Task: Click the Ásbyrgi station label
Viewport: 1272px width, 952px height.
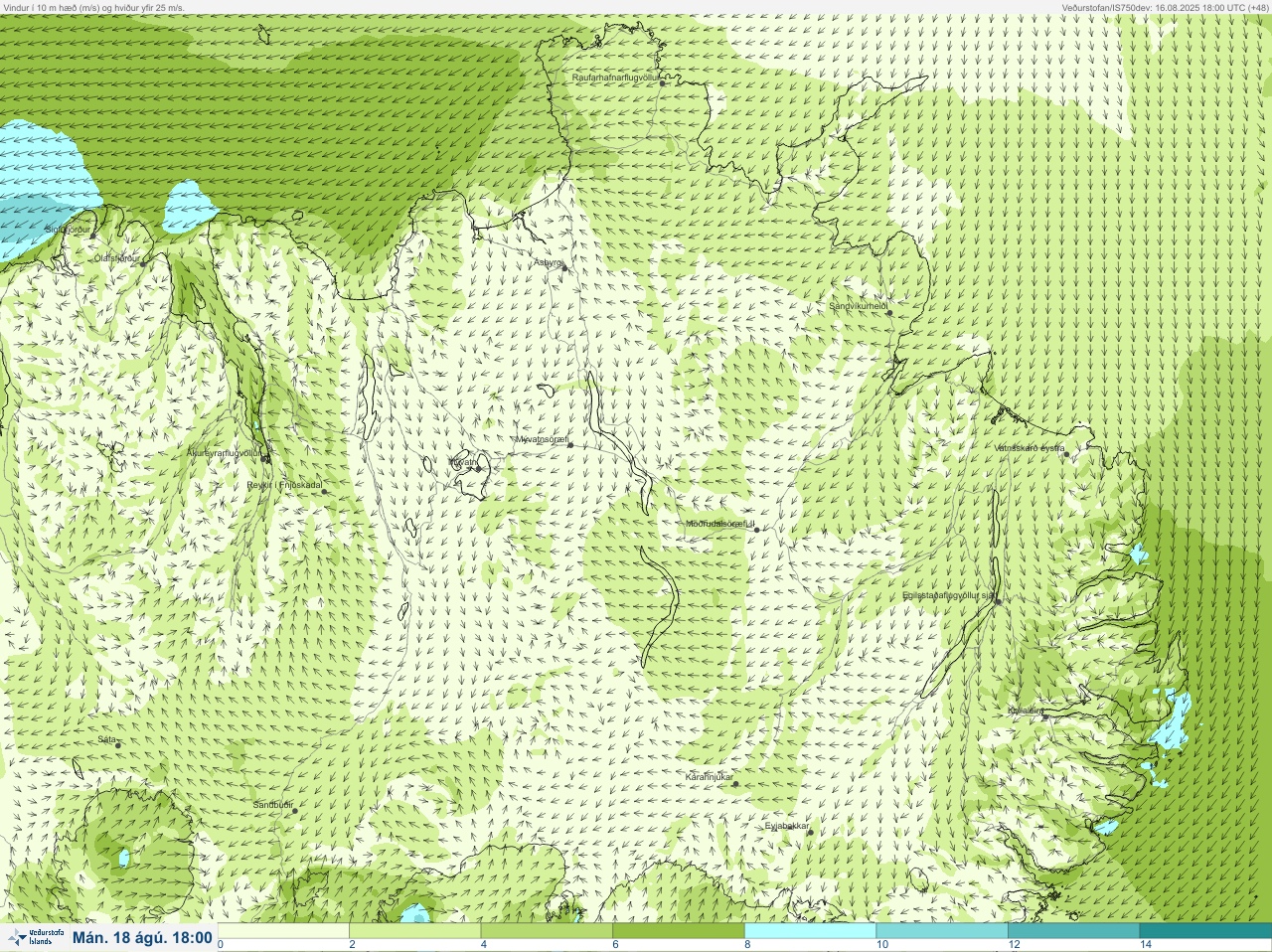Action: click(548, 262)
